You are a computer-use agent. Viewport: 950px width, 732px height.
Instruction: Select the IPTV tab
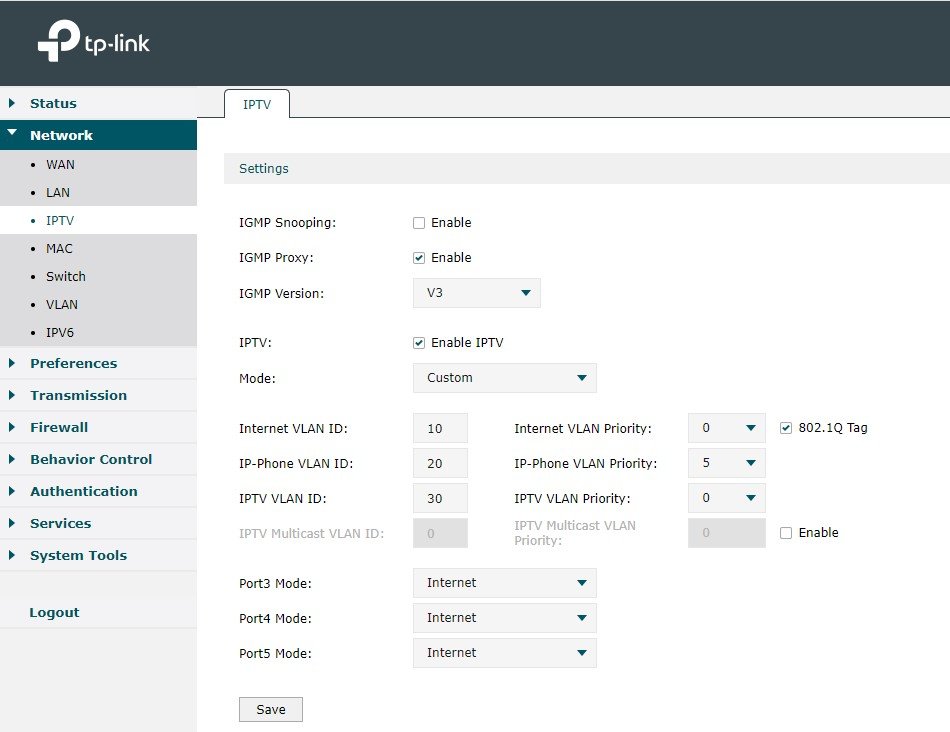(257, 104)
